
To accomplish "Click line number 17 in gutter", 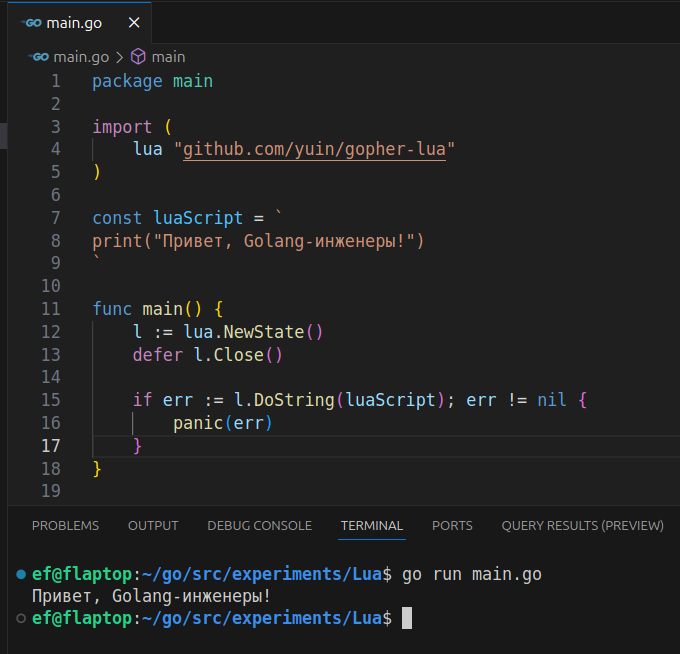I will point(51,446).
